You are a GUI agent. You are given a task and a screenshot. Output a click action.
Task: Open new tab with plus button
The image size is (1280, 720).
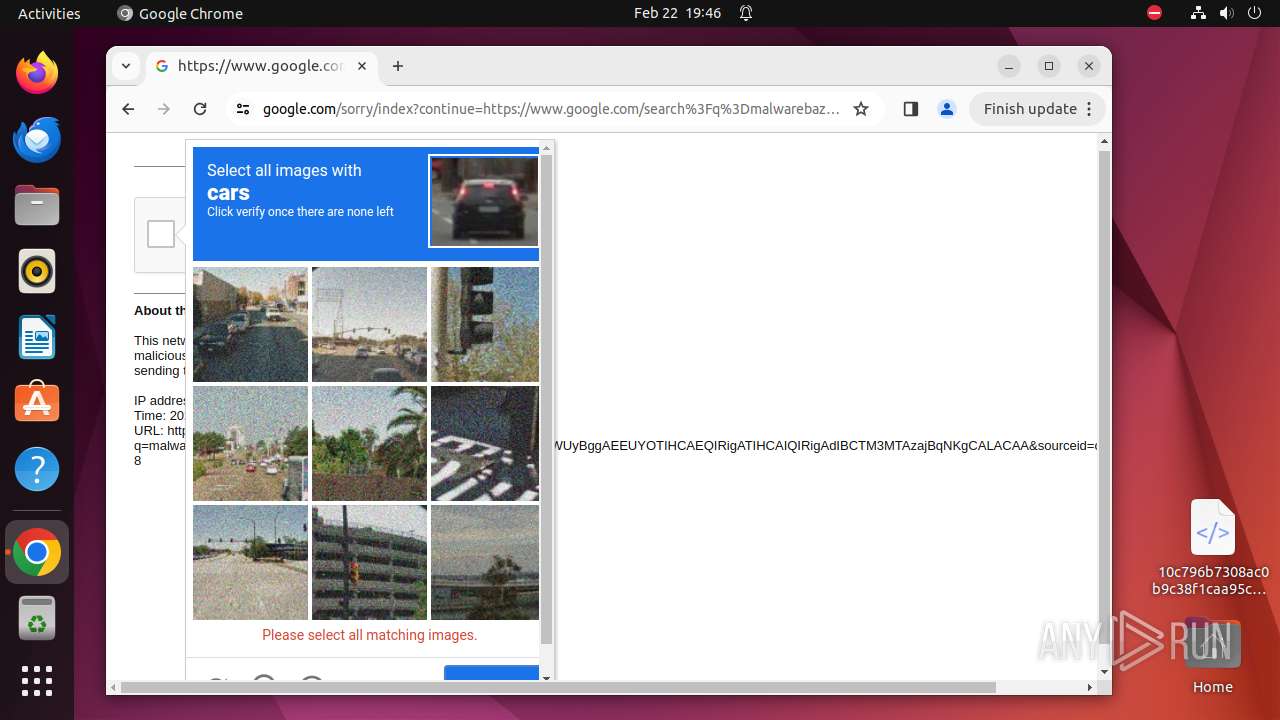[398, 66]
